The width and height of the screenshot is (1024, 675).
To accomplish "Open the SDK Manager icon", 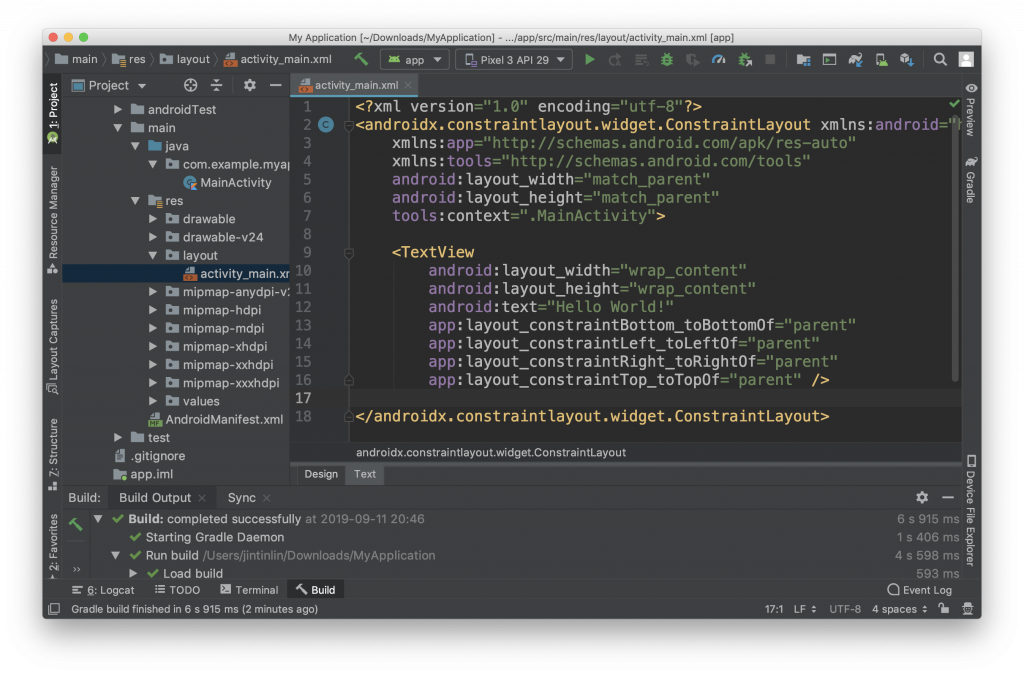I will (906, 60).
